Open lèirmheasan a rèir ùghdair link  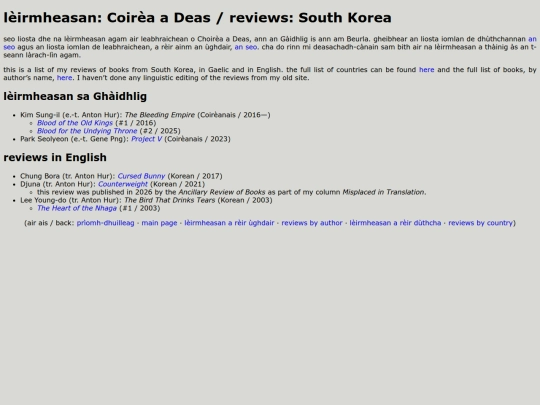(x=229, y=223)
